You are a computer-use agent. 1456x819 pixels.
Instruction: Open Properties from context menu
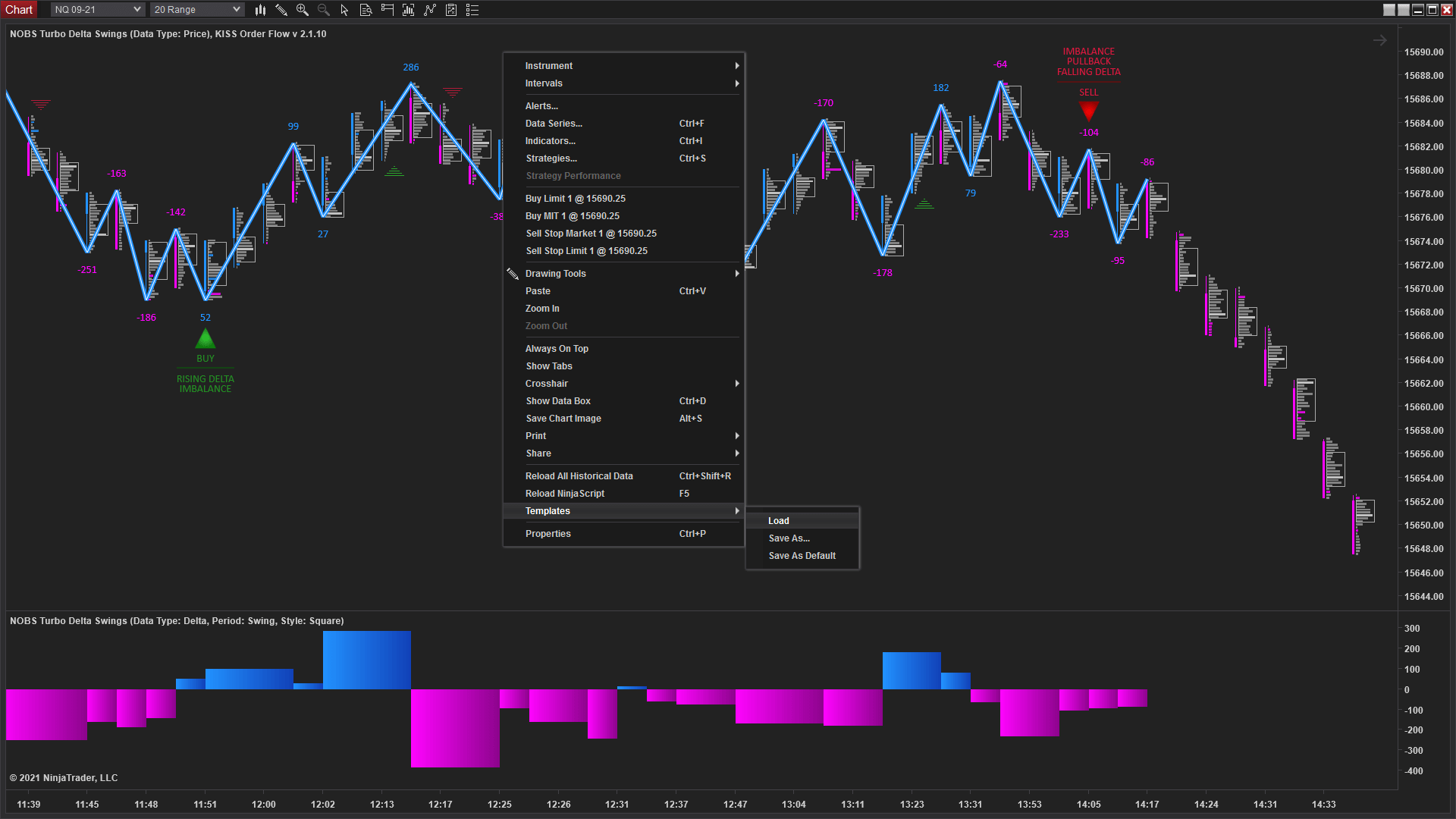(624, 534)
